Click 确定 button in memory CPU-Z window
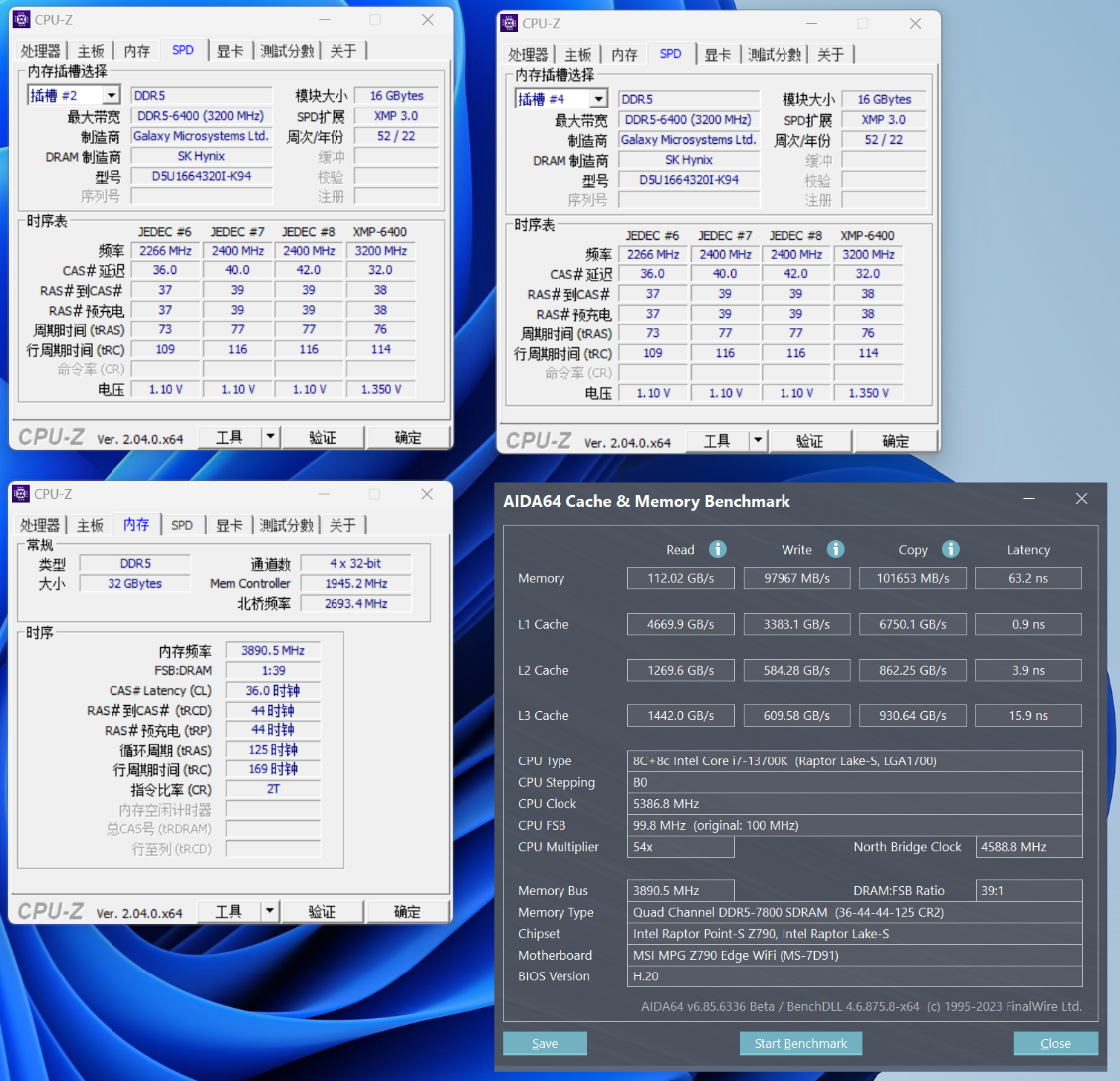The image size is (1120, 1081). click(407, 911)
